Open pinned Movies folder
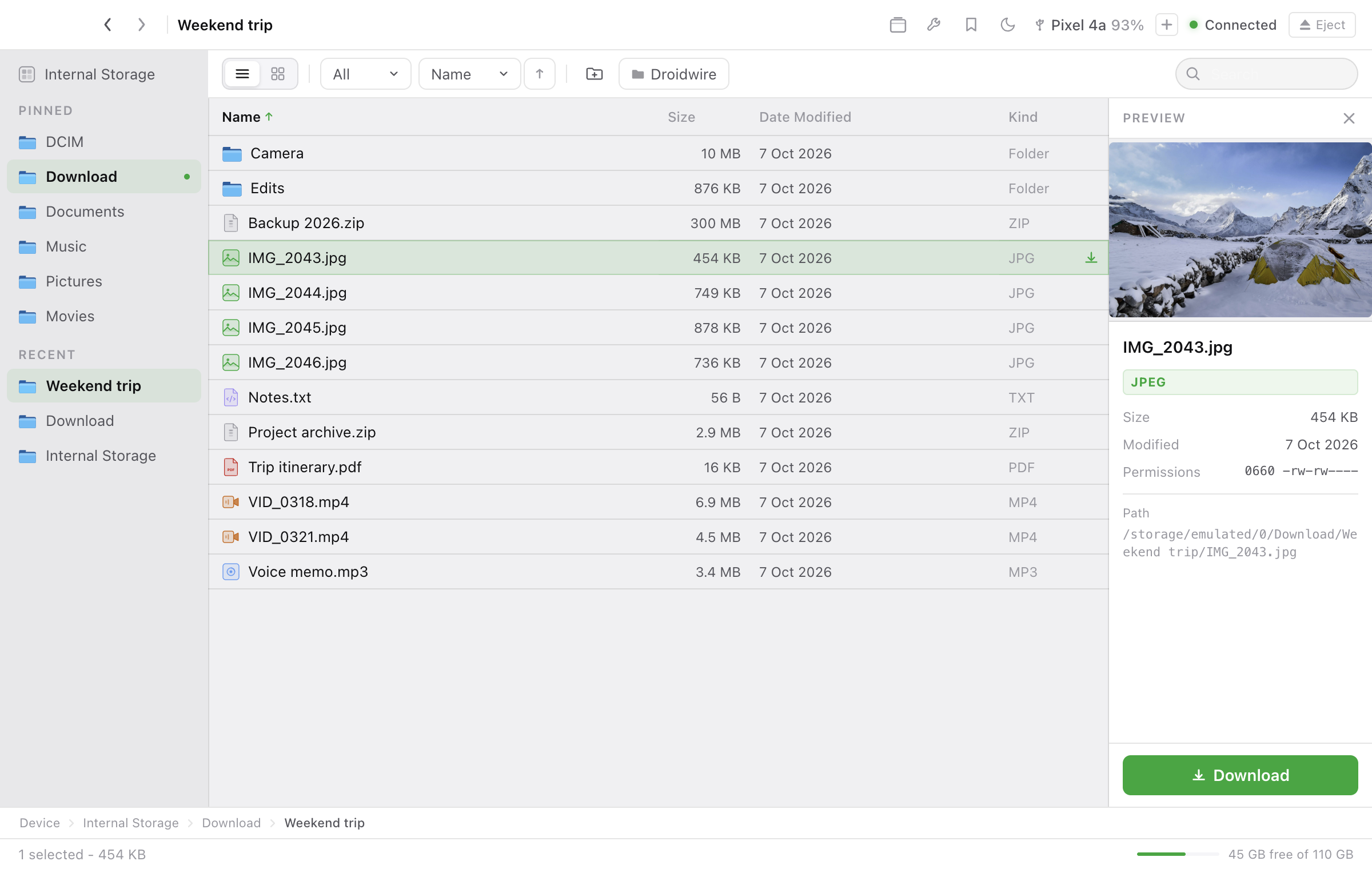 105,316
